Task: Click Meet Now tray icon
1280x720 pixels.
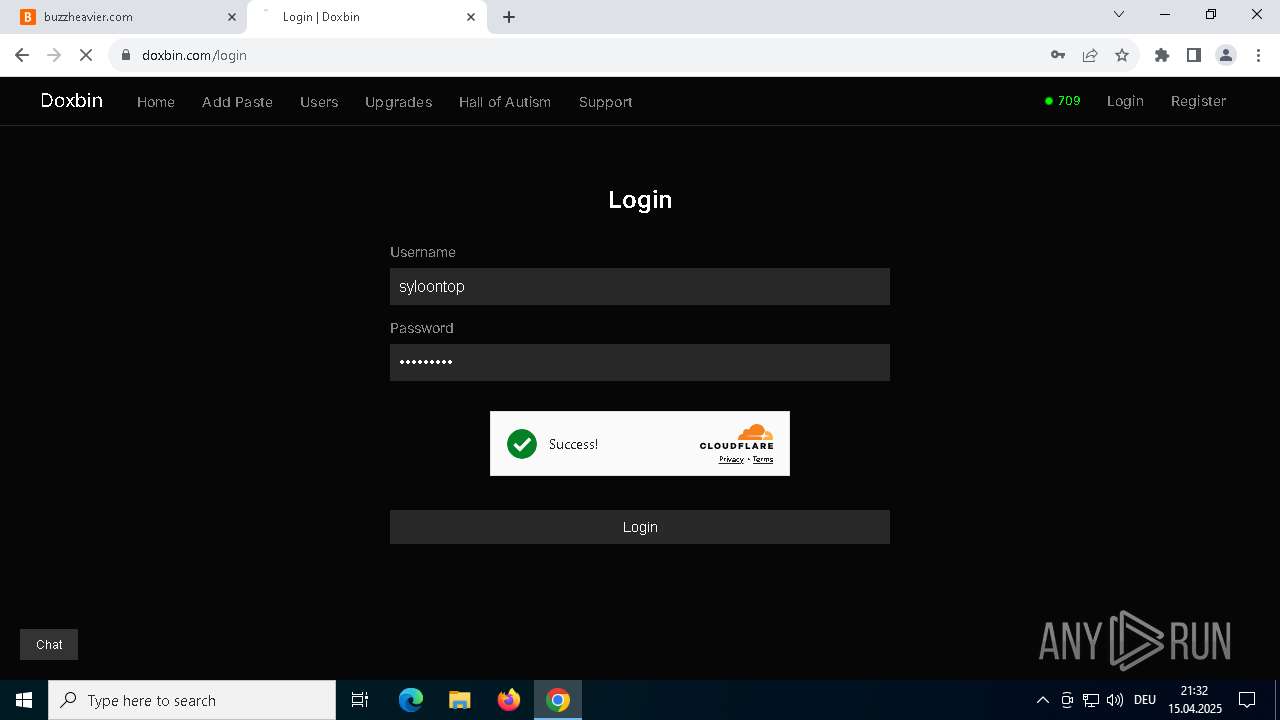Action: point(1067,700)
